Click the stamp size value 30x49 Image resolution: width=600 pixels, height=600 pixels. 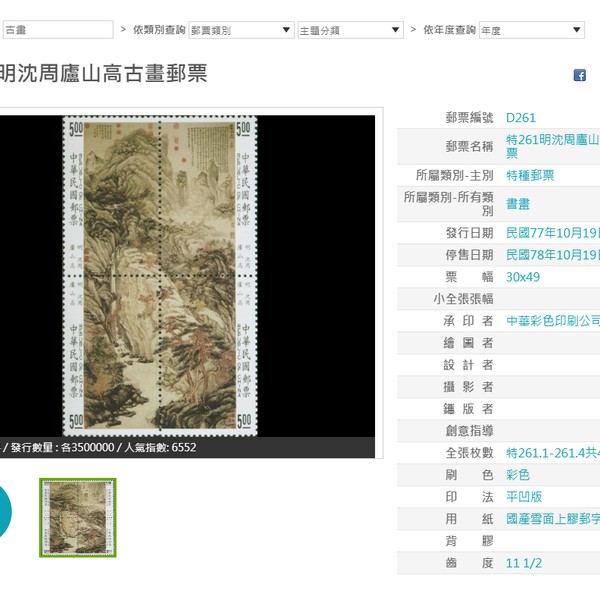click(x=523, y=277)
